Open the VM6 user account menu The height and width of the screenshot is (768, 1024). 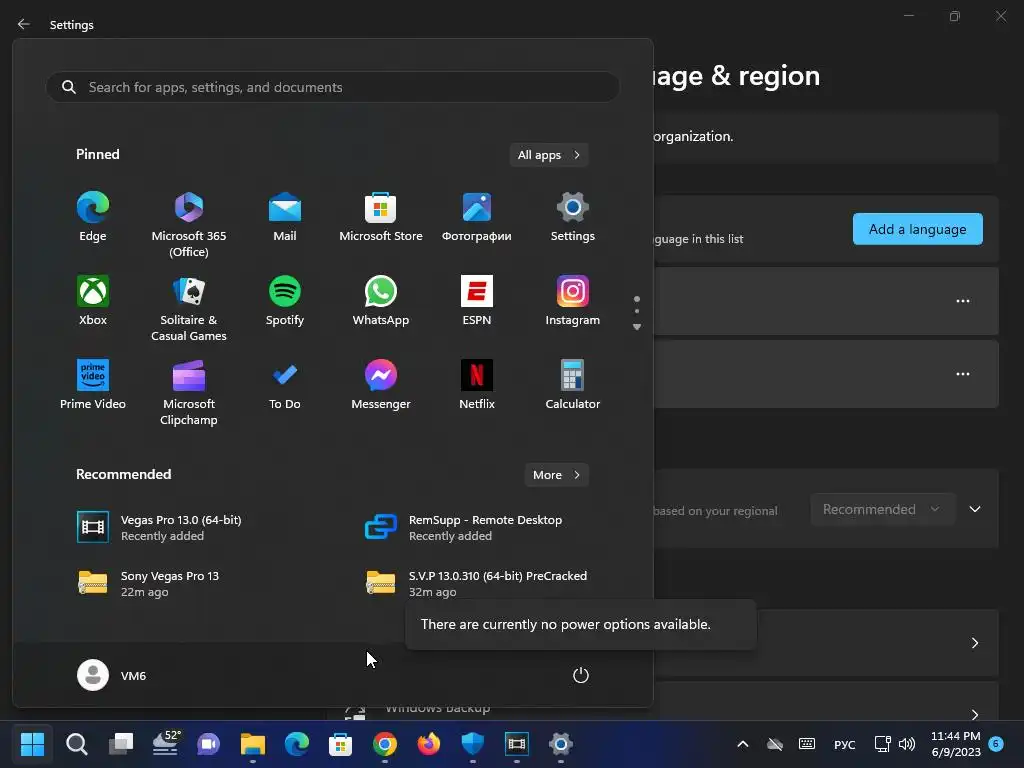[112, 675]
